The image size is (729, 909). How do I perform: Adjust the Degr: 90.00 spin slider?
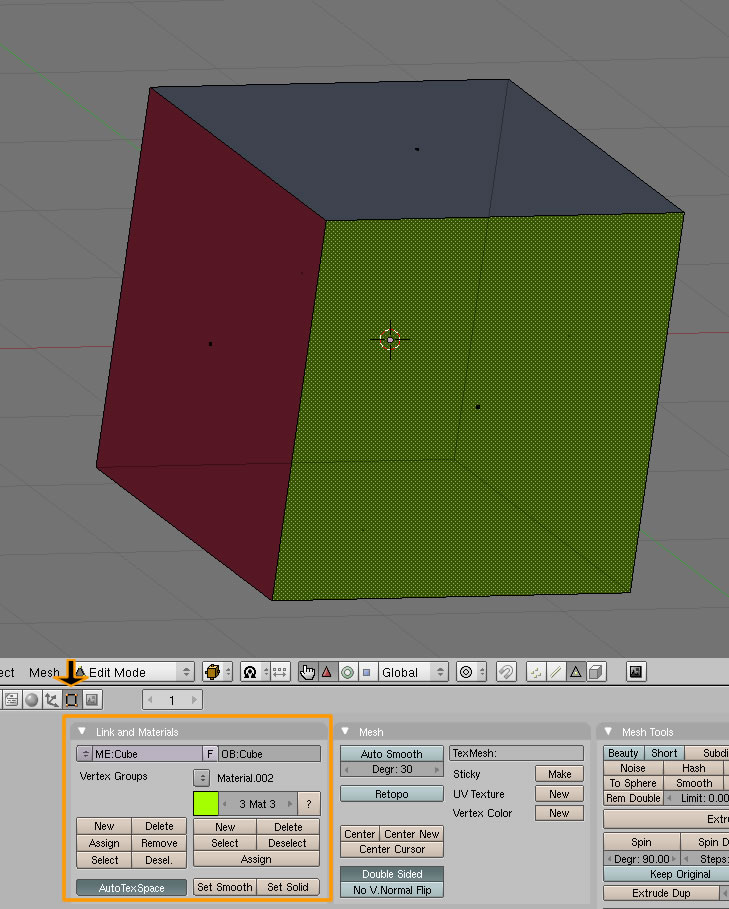click(x=641, y=859)
